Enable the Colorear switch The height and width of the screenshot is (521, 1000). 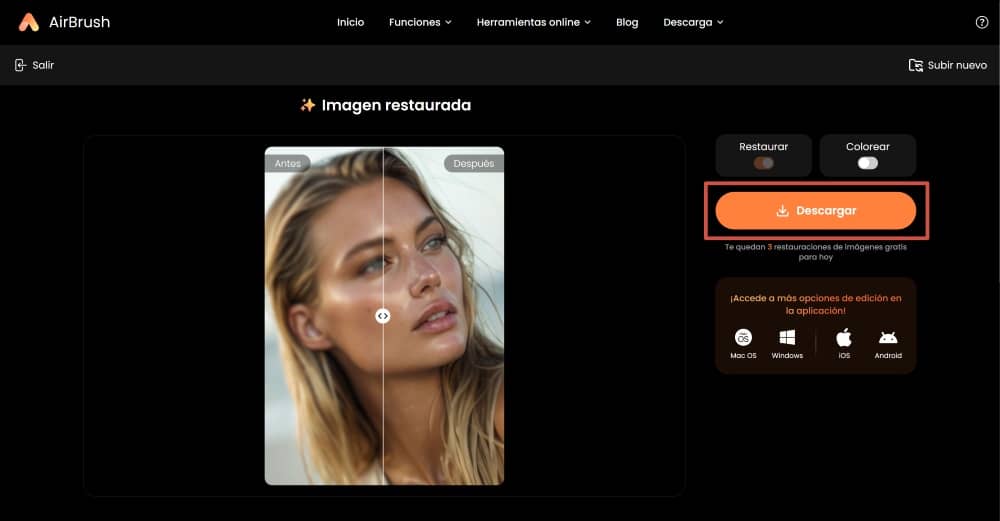coord(867,163)
